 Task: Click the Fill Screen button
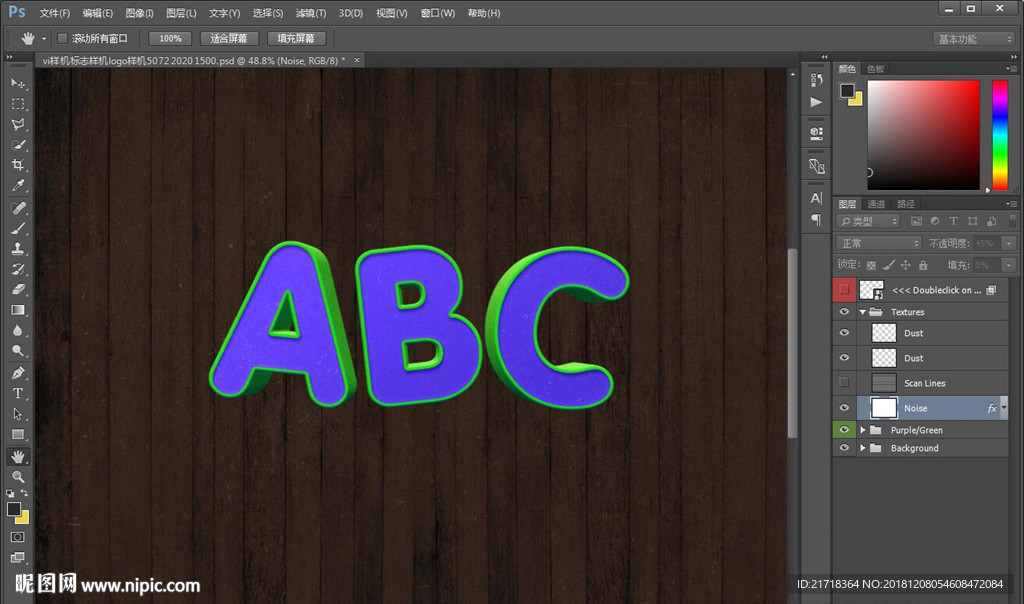pyautogui.click(x=296, y=39)
